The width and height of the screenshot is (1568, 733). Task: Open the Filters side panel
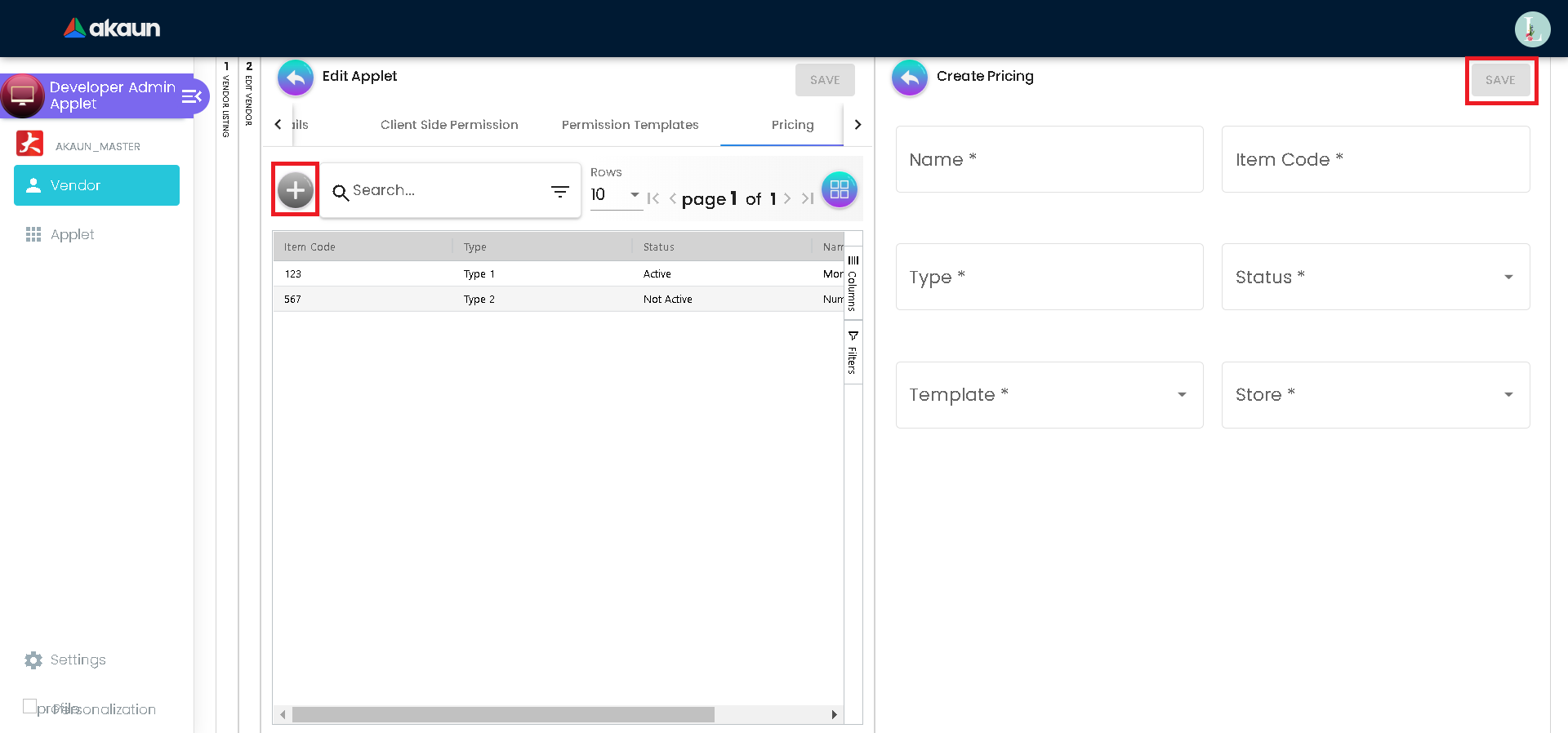click(x=853, y=353)
